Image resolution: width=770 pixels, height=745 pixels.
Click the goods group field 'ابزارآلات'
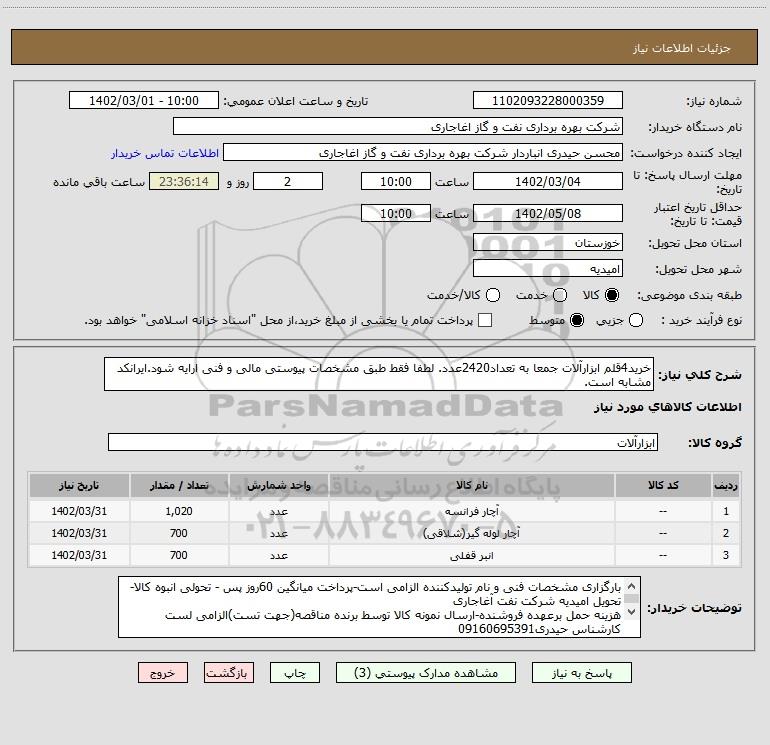pos(383,442)
